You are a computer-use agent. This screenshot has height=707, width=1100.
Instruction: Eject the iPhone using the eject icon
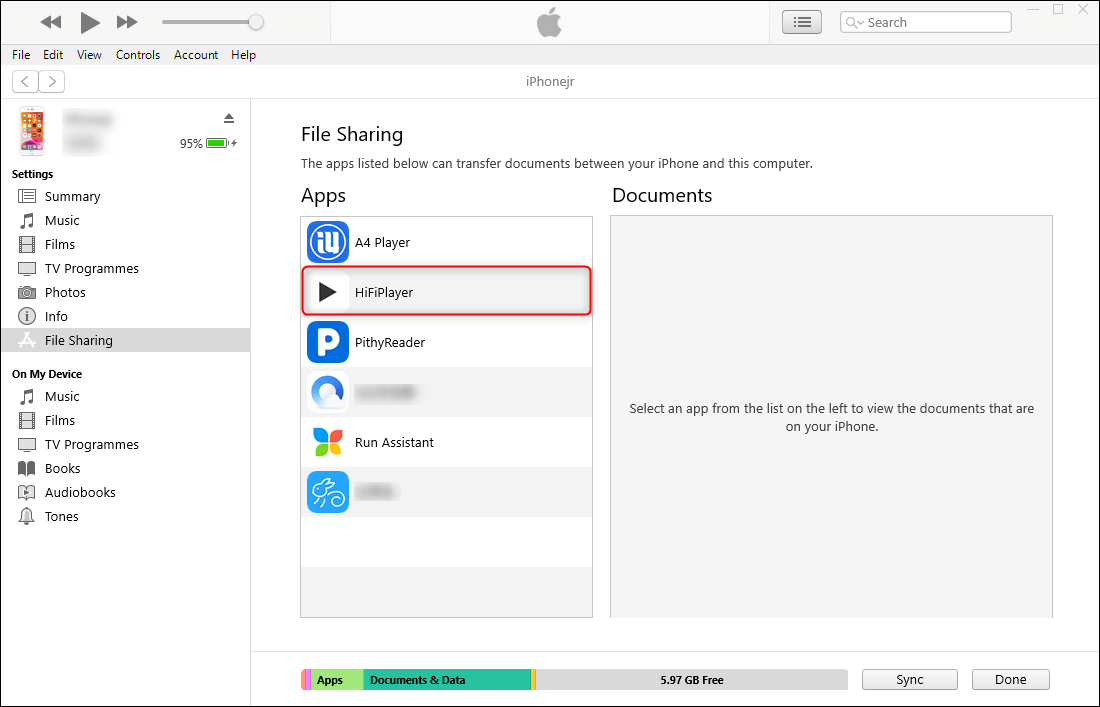(229, 118)
